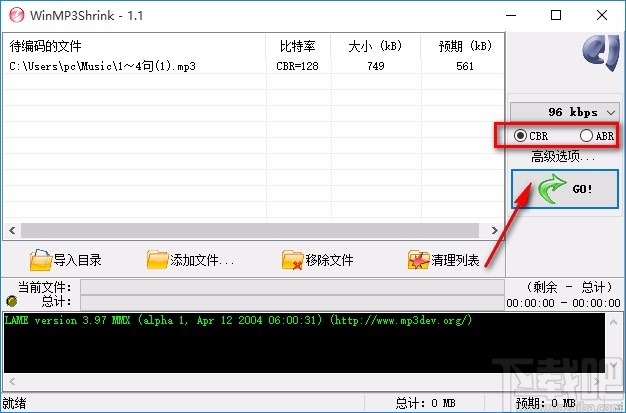Click the 比特率 column header
Viewport: 626px width, 413px height.
298,46
